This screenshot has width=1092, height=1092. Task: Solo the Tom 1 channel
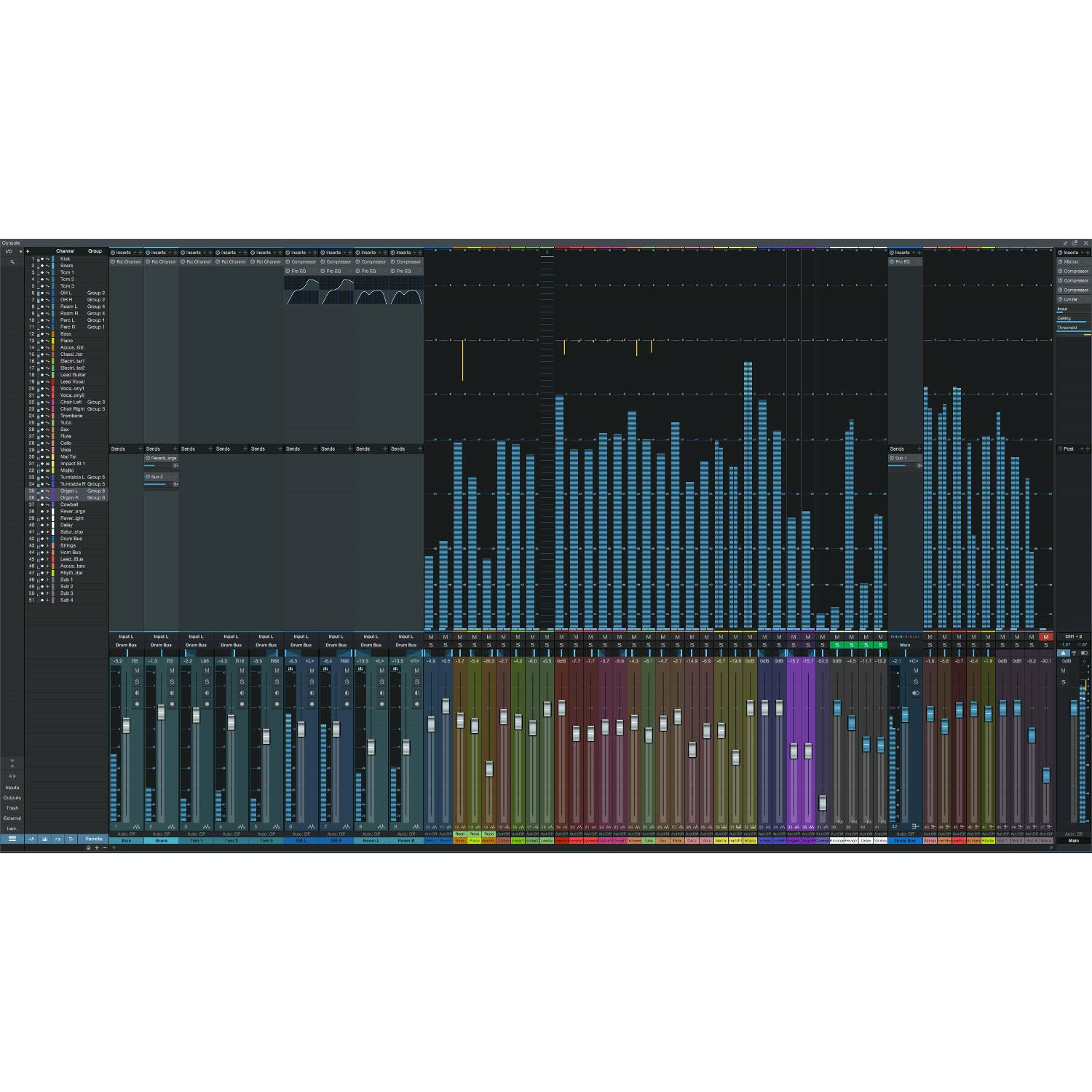(207, 682)
